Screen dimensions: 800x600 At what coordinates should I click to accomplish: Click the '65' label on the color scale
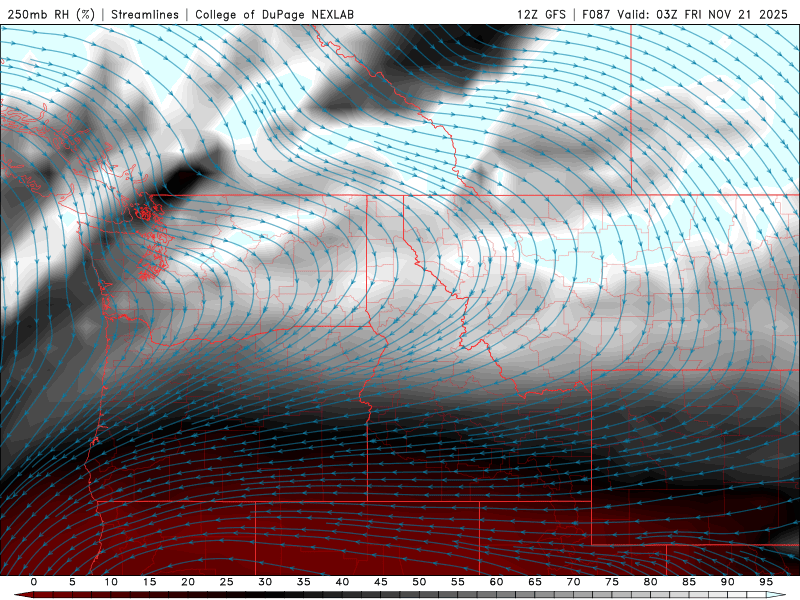[535, 582]
